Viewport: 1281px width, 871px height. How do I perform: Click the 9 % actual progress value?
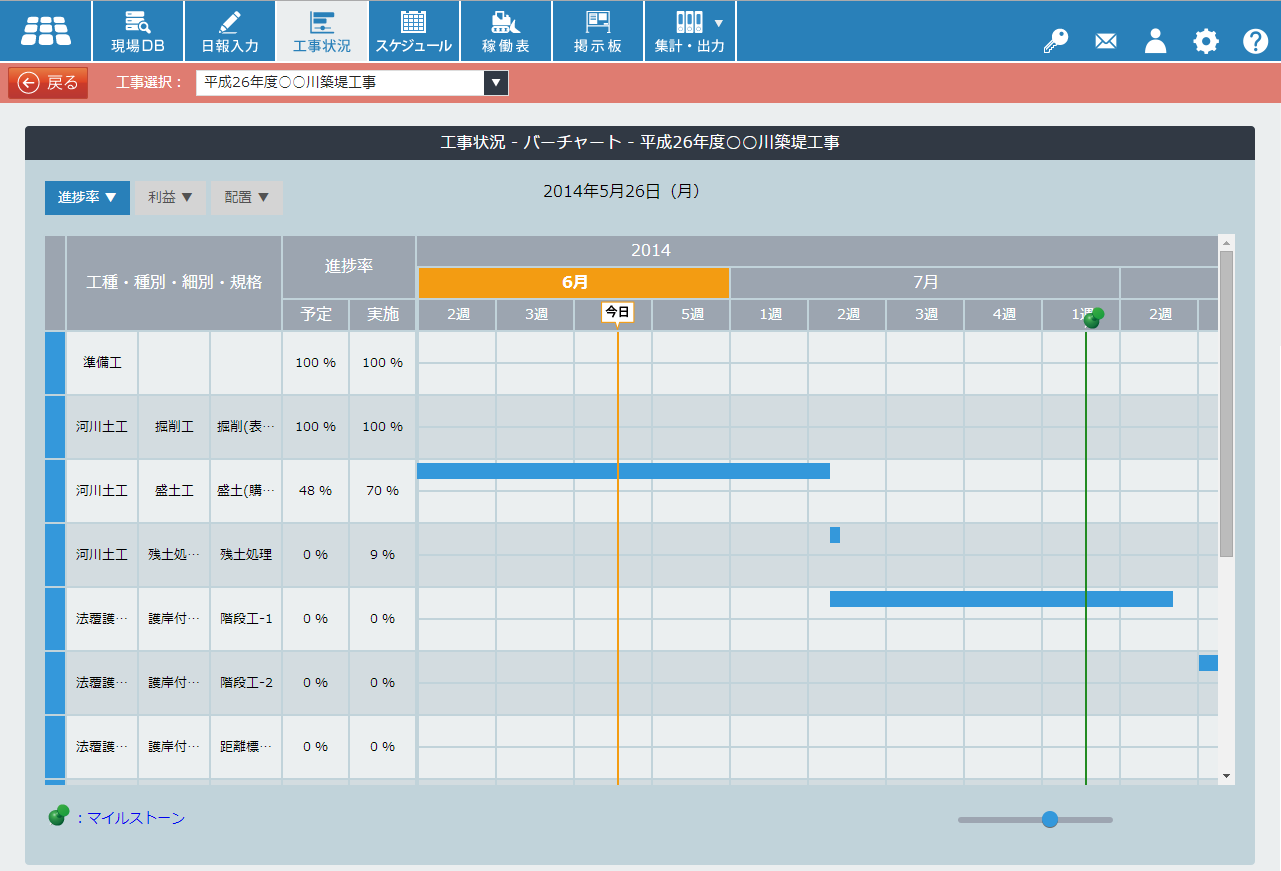point(382,554)
